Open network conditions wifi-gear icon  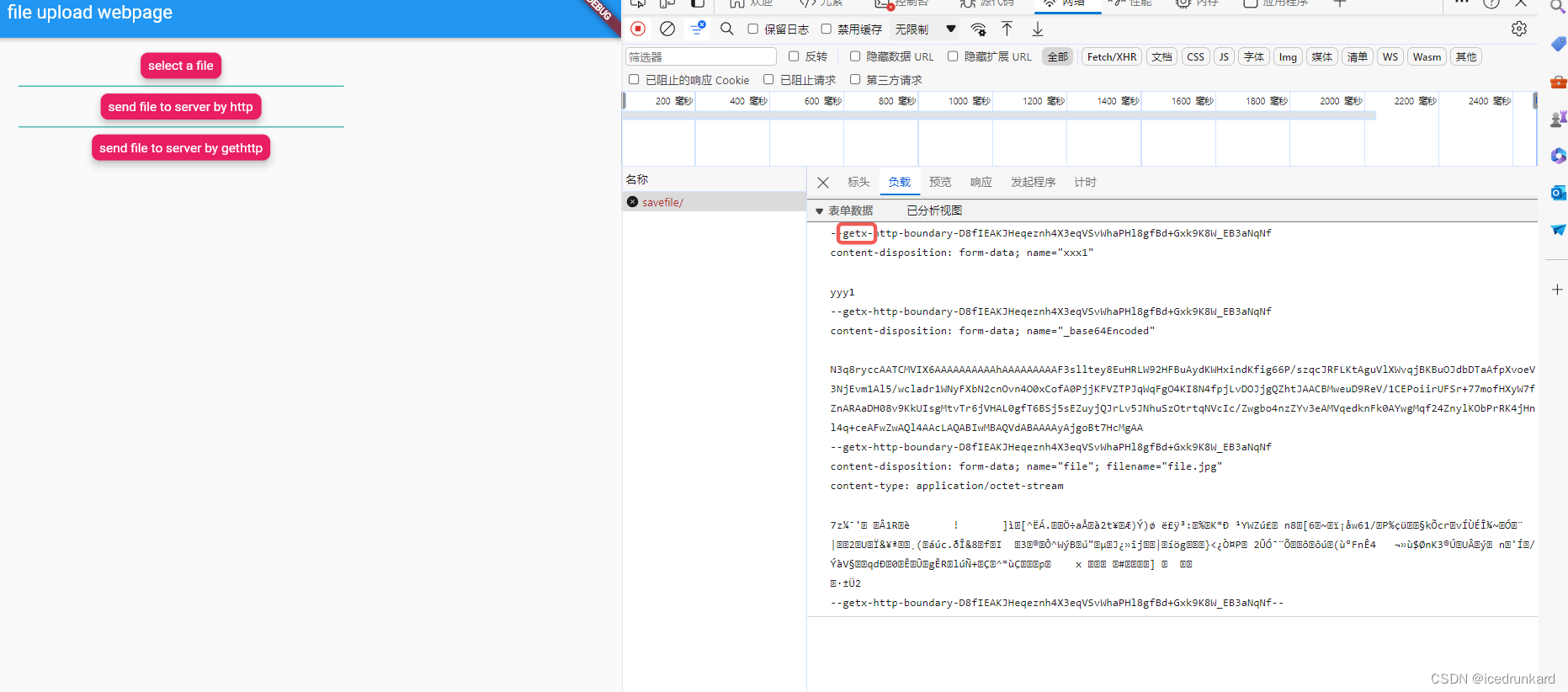[x=978, y=29]
